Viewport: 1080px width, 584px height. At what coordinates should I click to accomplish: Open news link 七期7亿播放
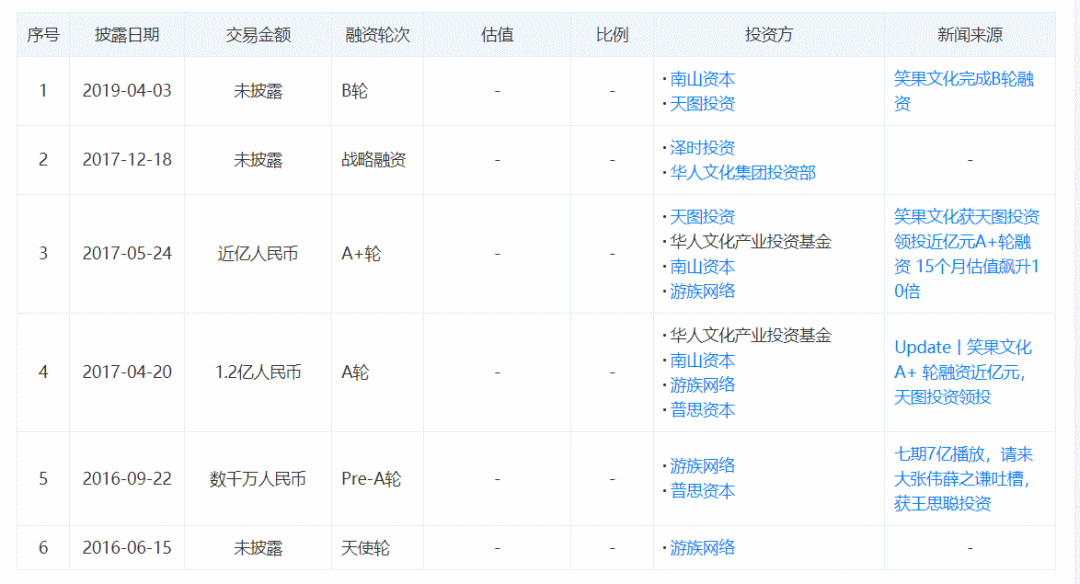[x=963, y=479]
